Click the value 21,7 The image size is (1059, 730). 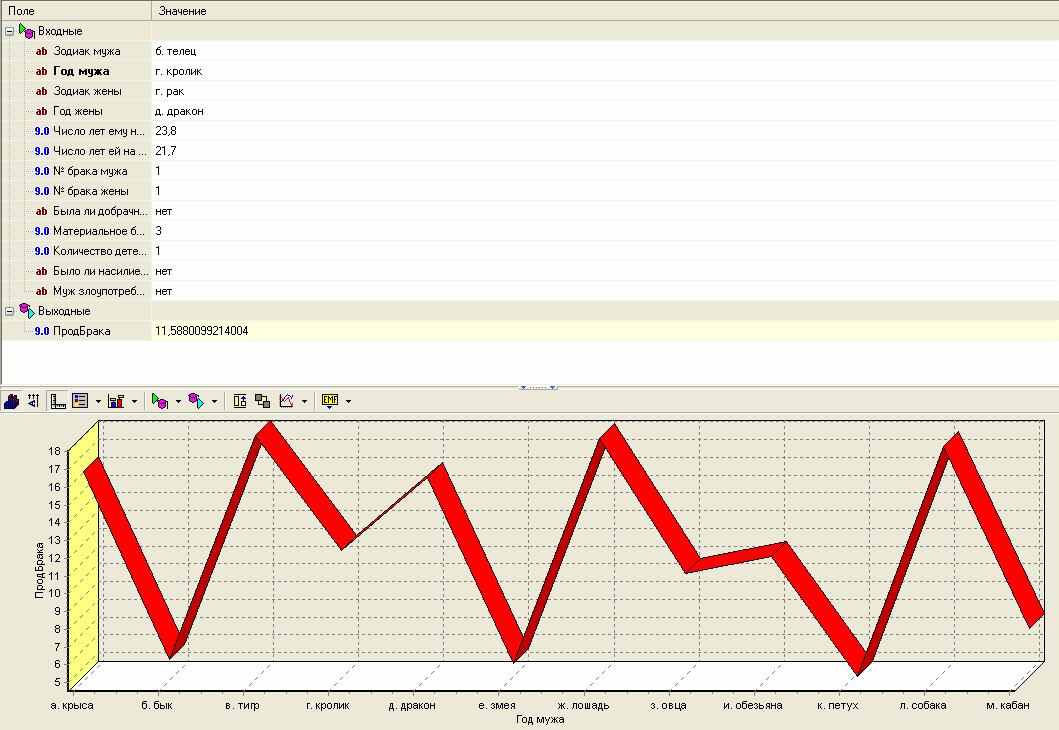(x=165, y=151)
